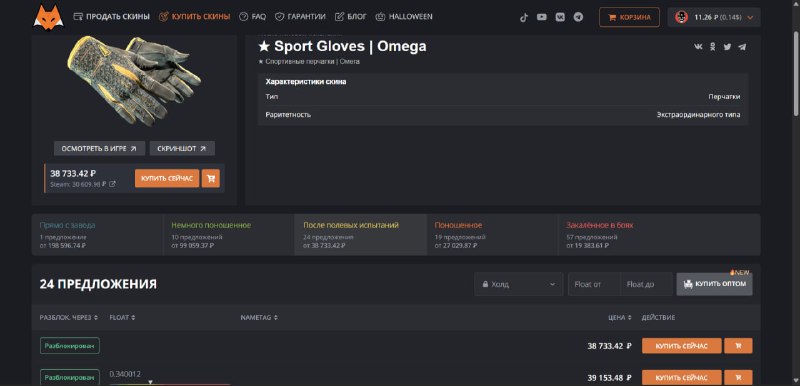Open the VK icon in header
Viewport: 800px width, 386px height.
pos(560,17)
